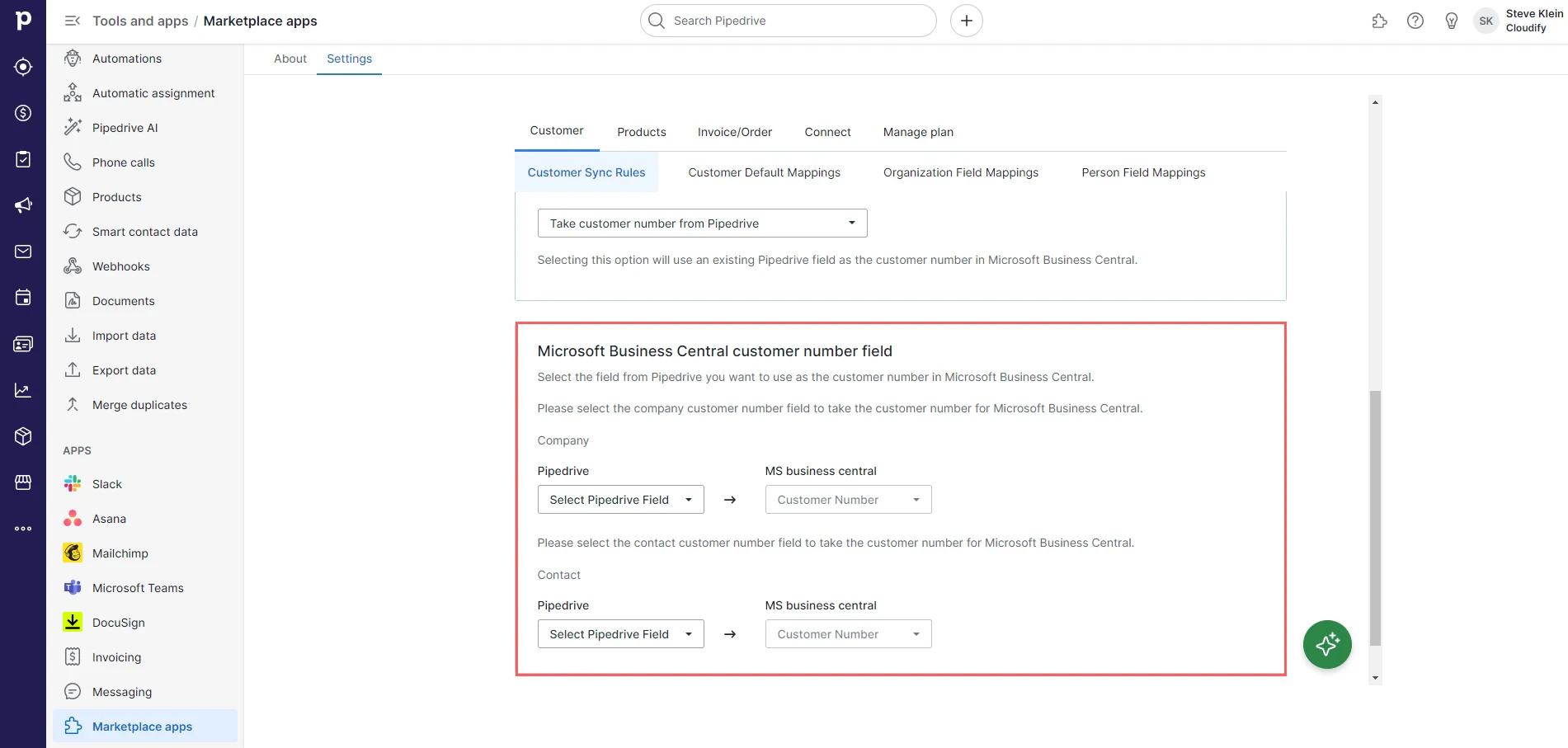Open Marketplace apps in sidebar
The image size is (1568, 748).
coord(145,727)
